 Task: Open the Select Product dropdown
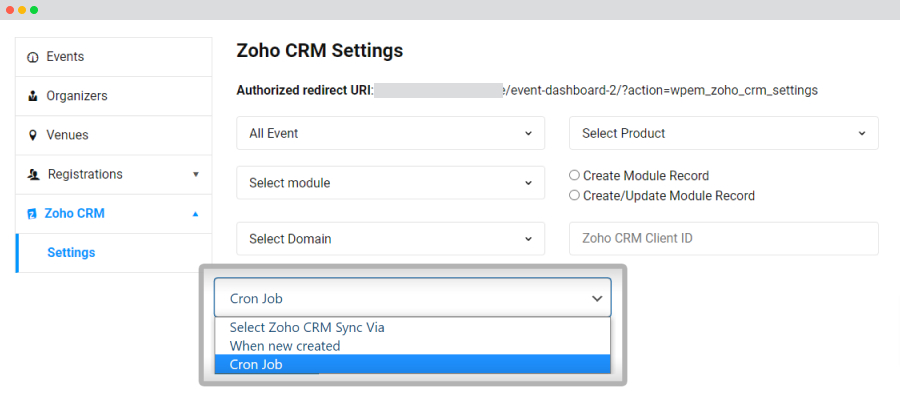[x=724, y=133]
